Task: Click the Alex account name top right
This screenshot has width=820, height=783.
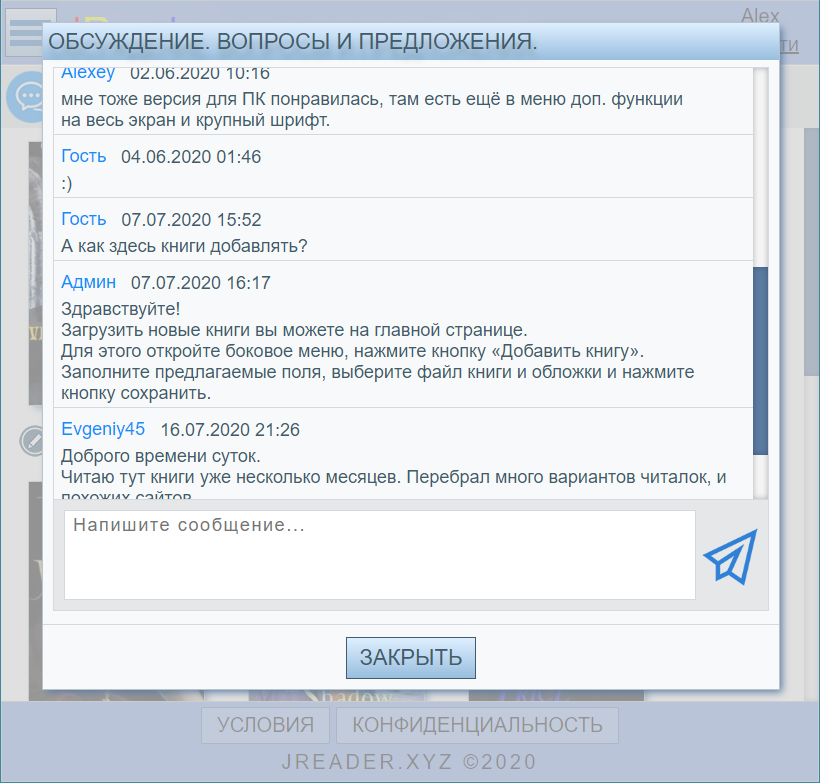Action: coord(758,16)
